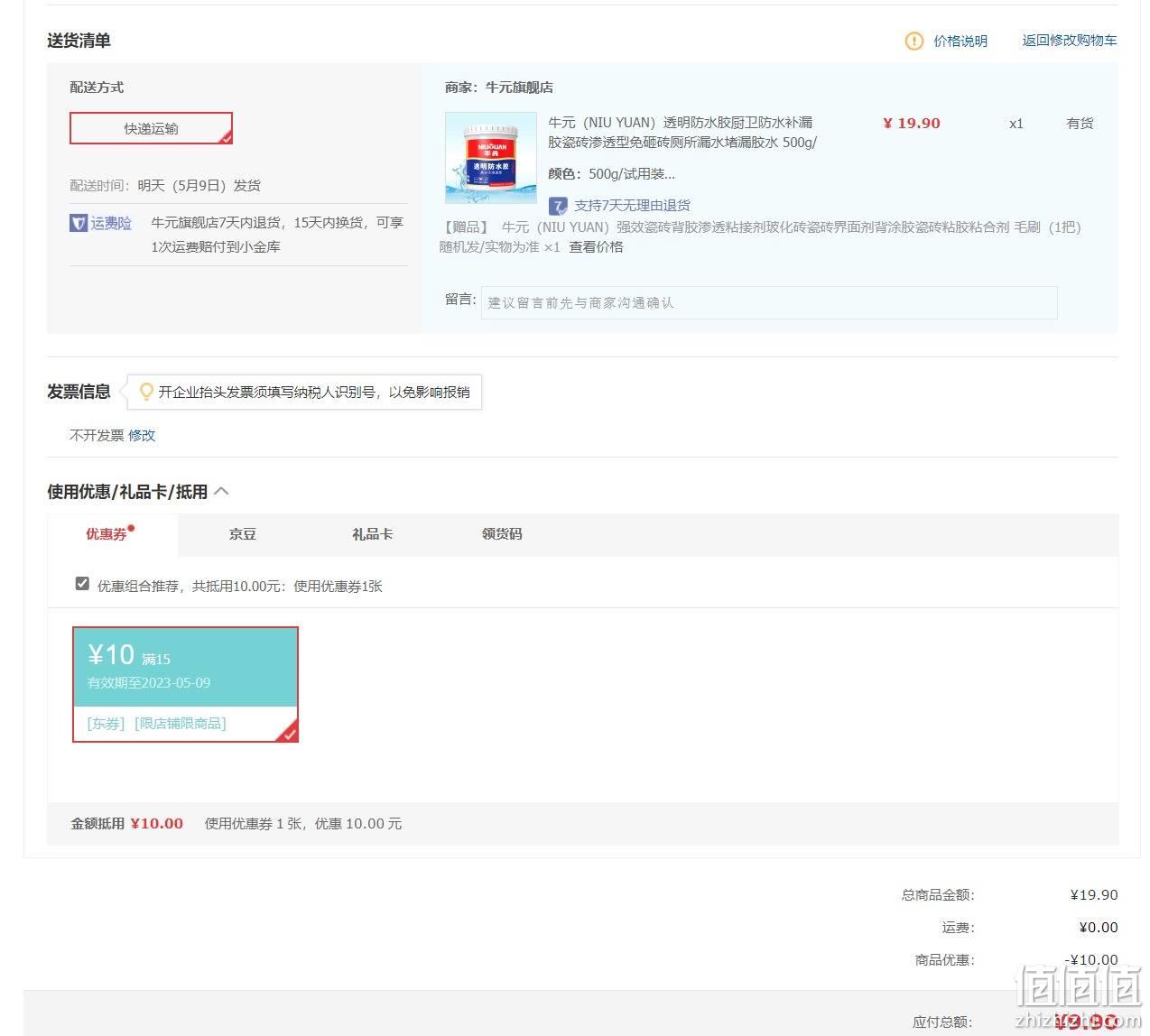This screenshot has width=1150, height=1036.
Task: Click the 有货 stock status
Action: click(x=1080, y=123)
